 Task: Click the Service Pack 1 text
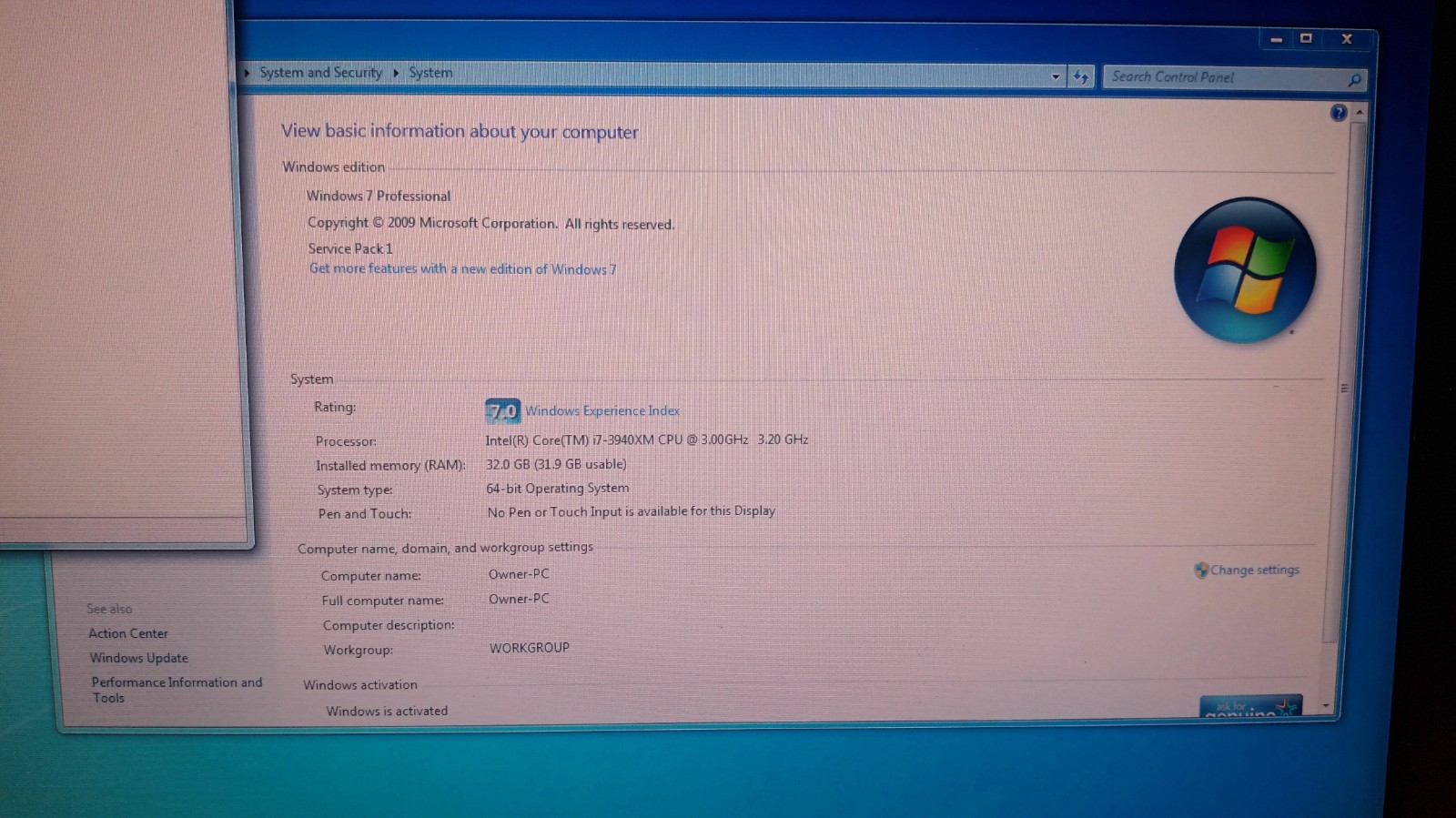tap(350, 248)
